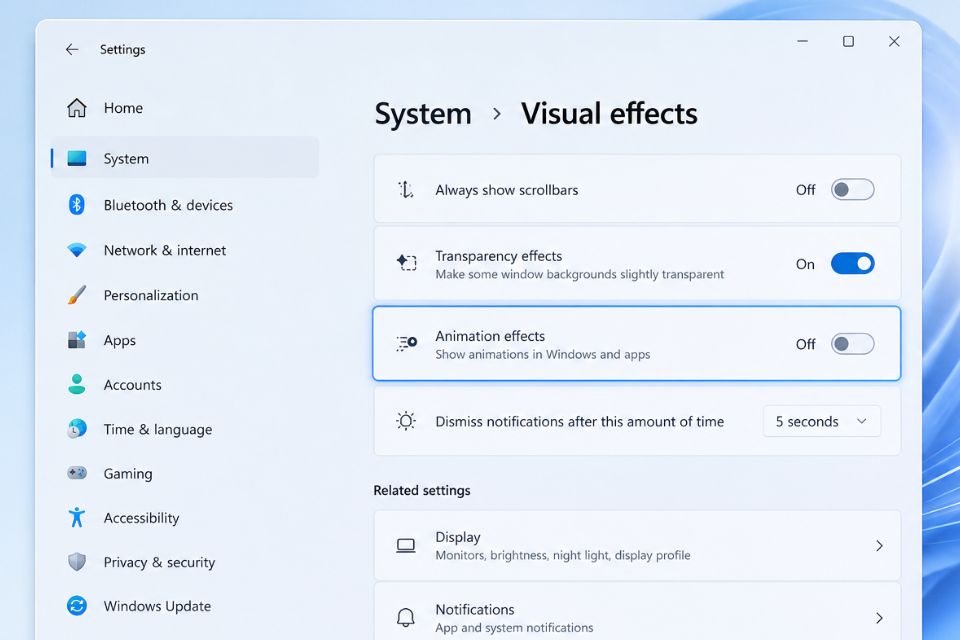Click the Animation effects motion icon

[x=406, y=343]
